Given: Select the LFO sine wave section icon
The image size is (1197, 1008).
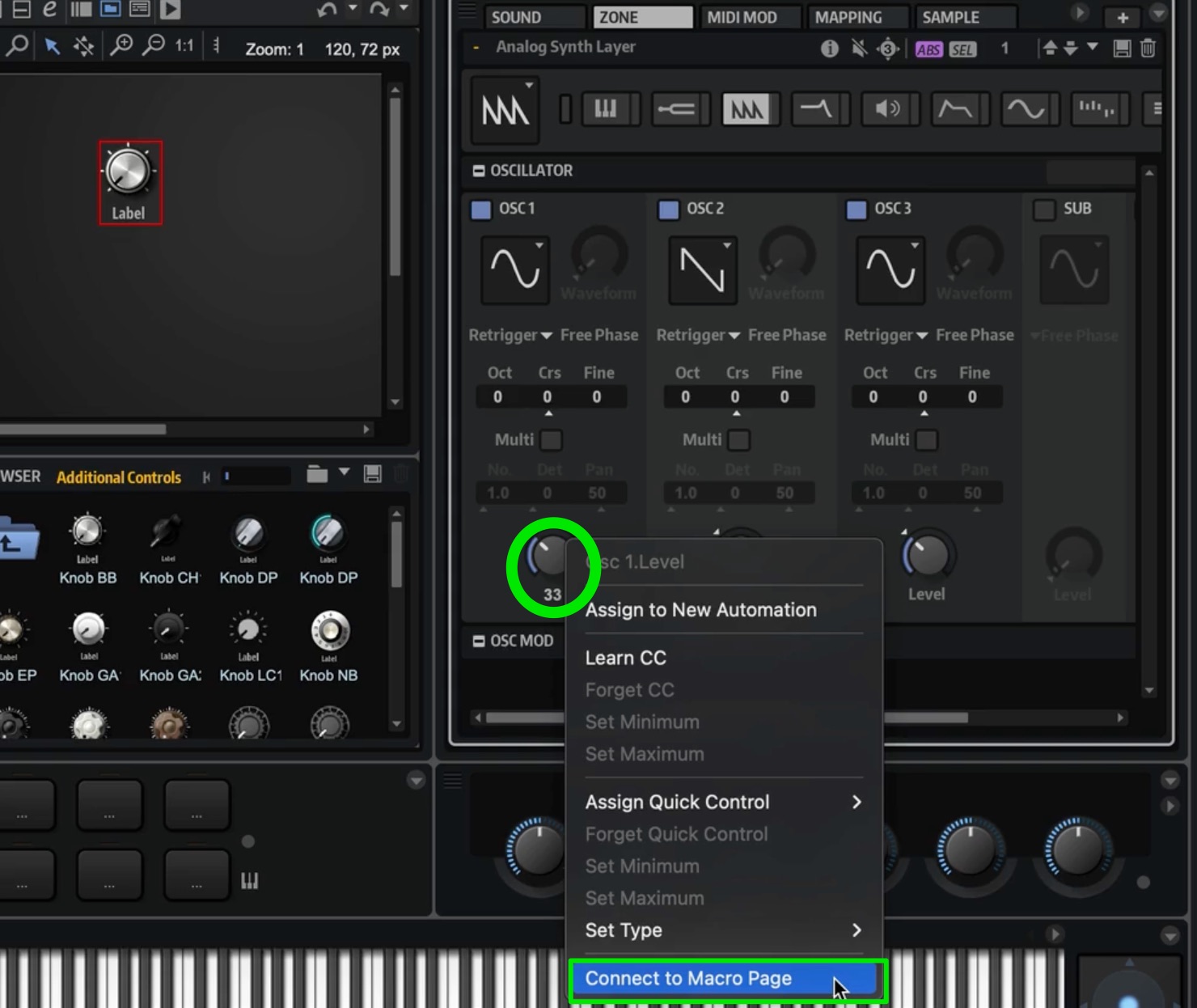Looking at the screenshot, I should pos(1026,109).
